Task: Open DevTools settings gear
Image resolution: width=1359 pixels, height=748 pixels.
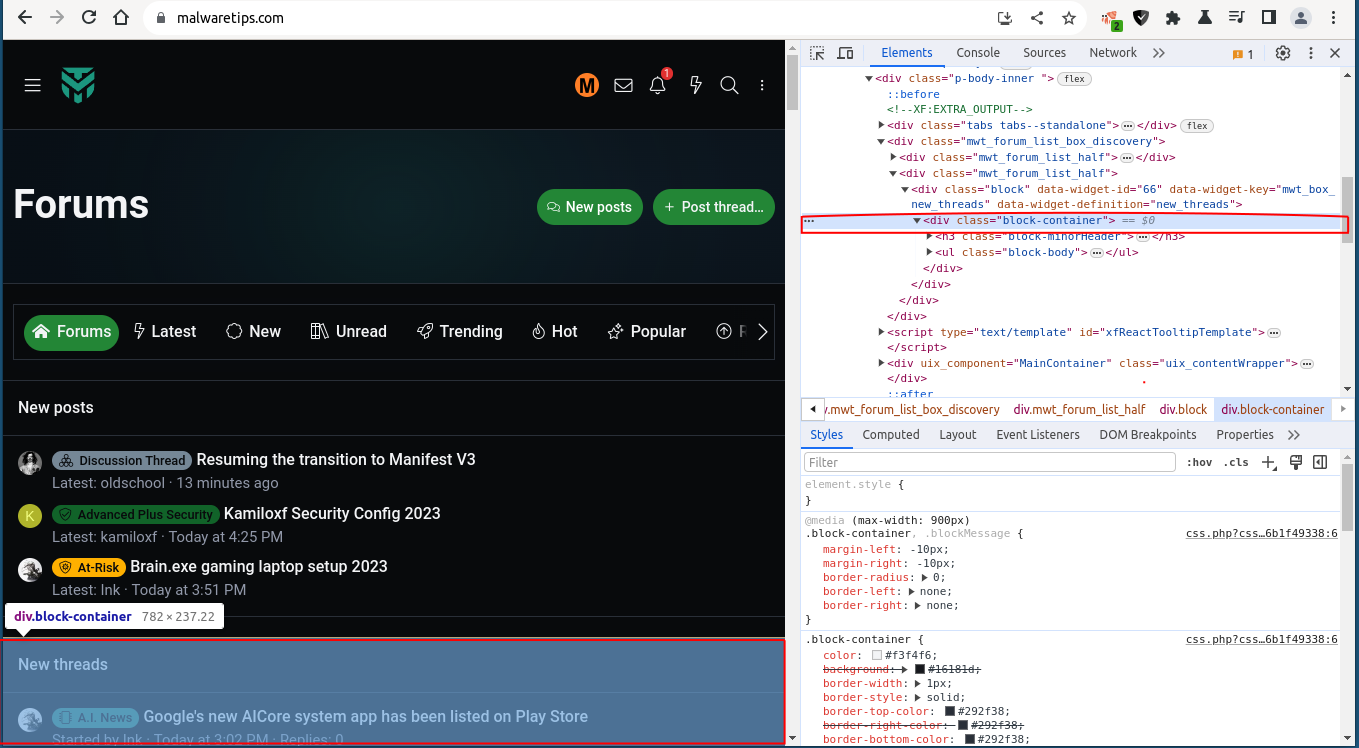Action: pos(1283,53)
